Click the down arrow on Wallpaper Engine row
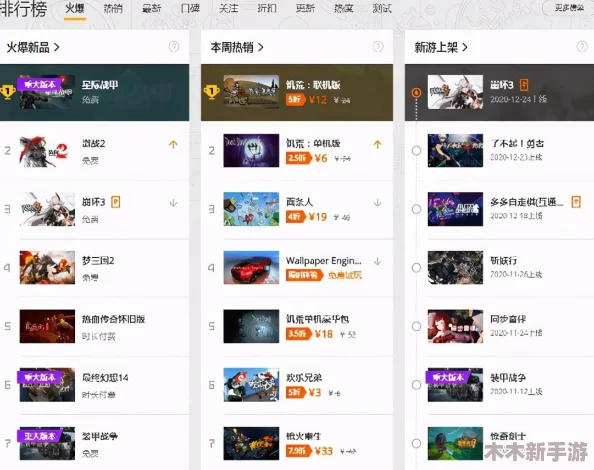Screen dimensions: 594x470 coord(377,261)
